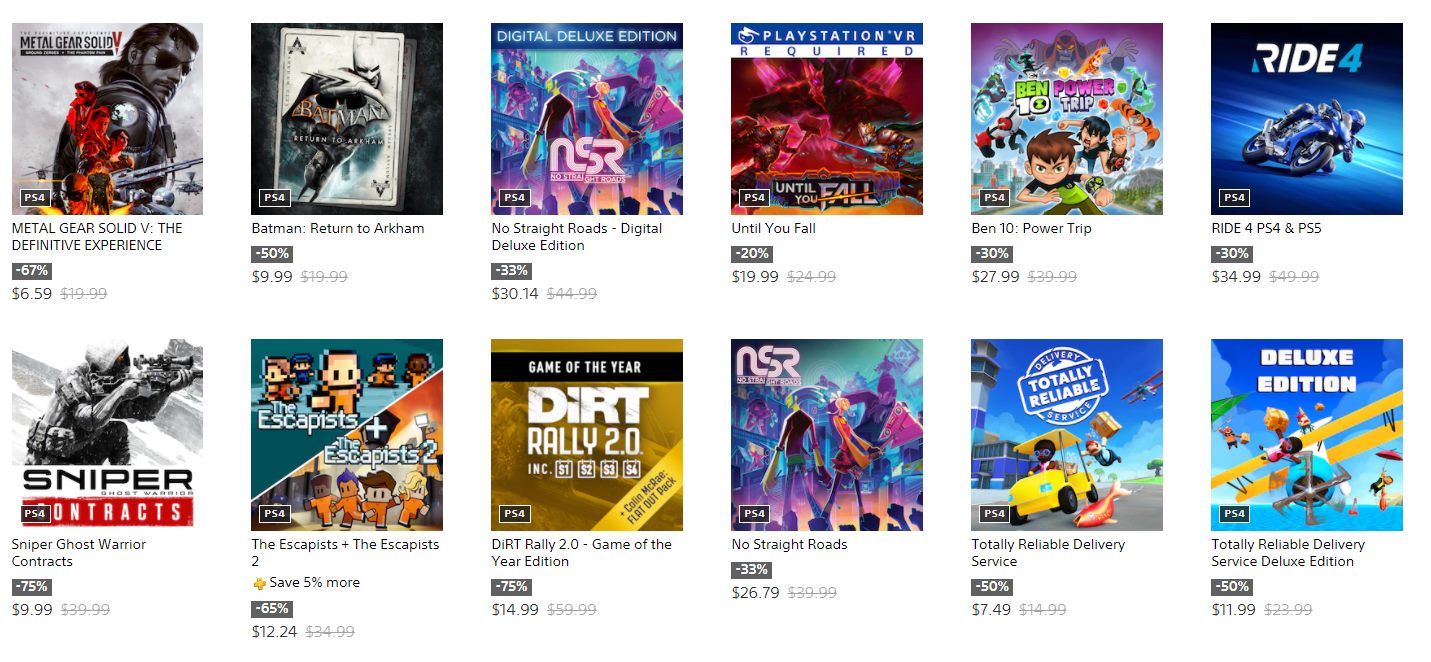1431x662 pixels.
Task: Open the RIDE 4 cover art
Action: pyautogui.click(x=1307, y=119)
